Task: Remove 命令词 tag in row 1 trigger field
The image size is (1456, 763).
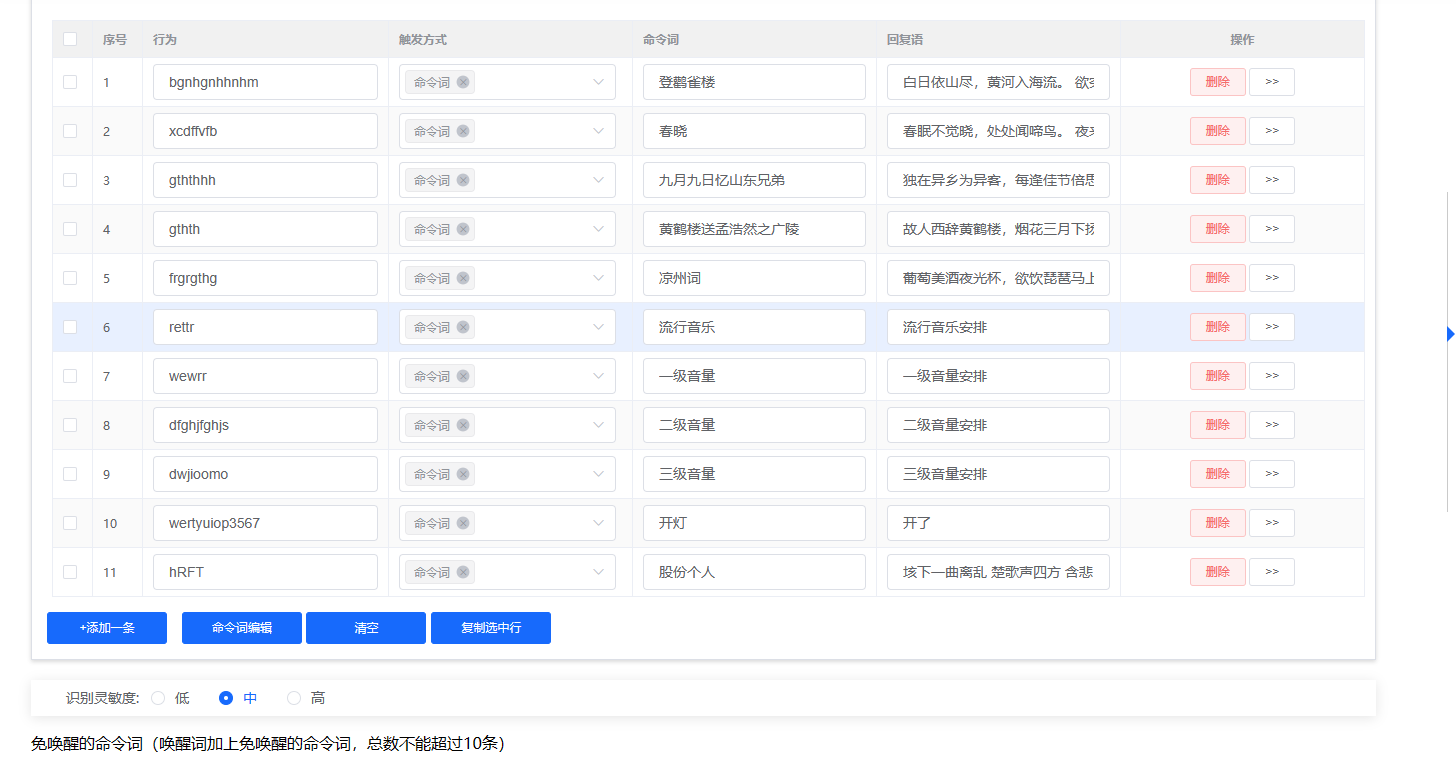Action: [463, 82]
